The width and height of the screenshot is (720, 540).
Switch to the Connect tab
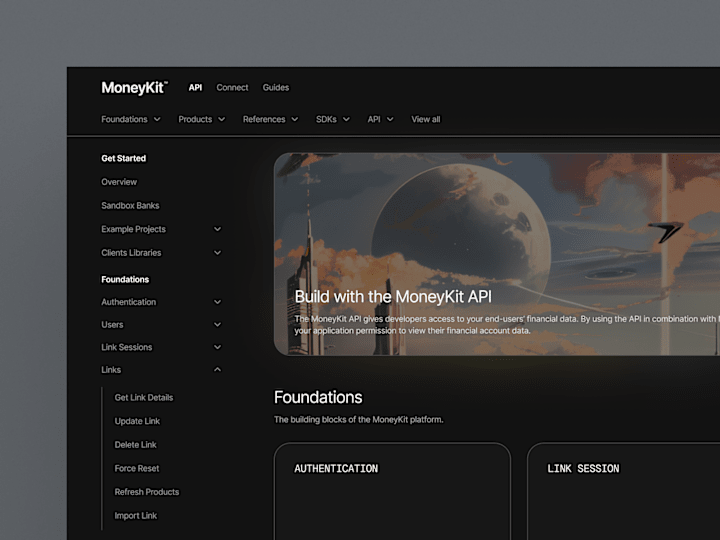(232, 87)
